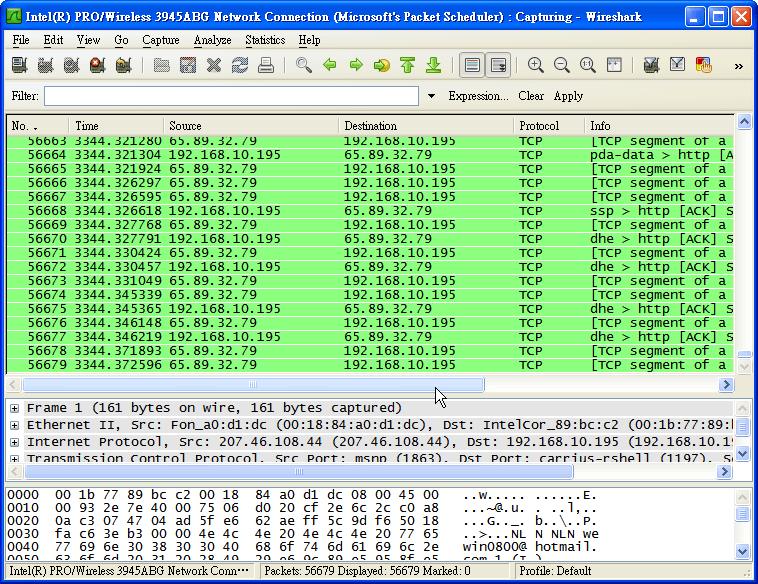Apply the display filter
The height and width of the screenshot is (584, 758).
[x=568, y=96]
